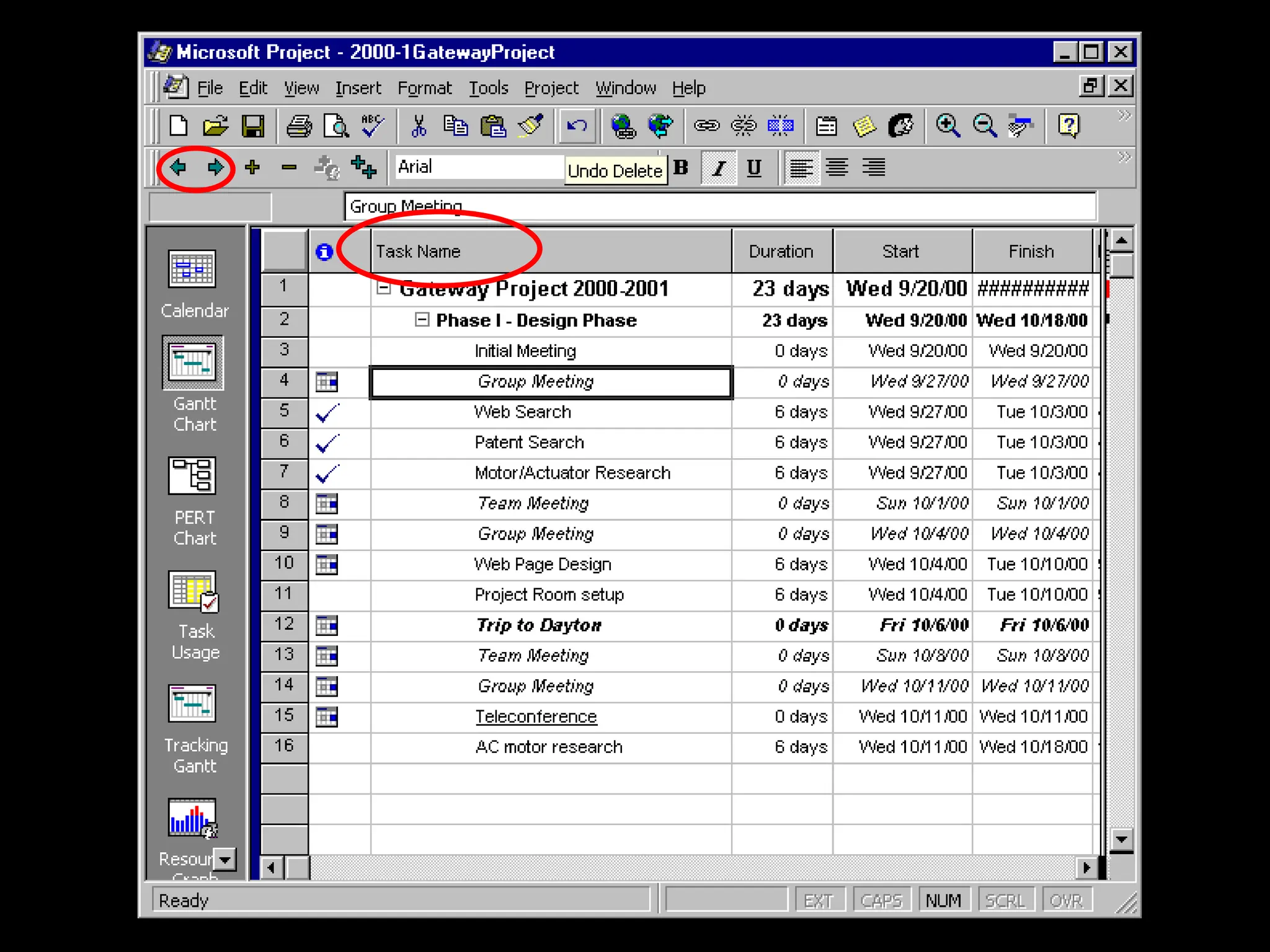Image resolution: width=1270 pixels, height=952 pixels.
Task: Toggle Underline formatting button
Action: [x=754, y=168]
